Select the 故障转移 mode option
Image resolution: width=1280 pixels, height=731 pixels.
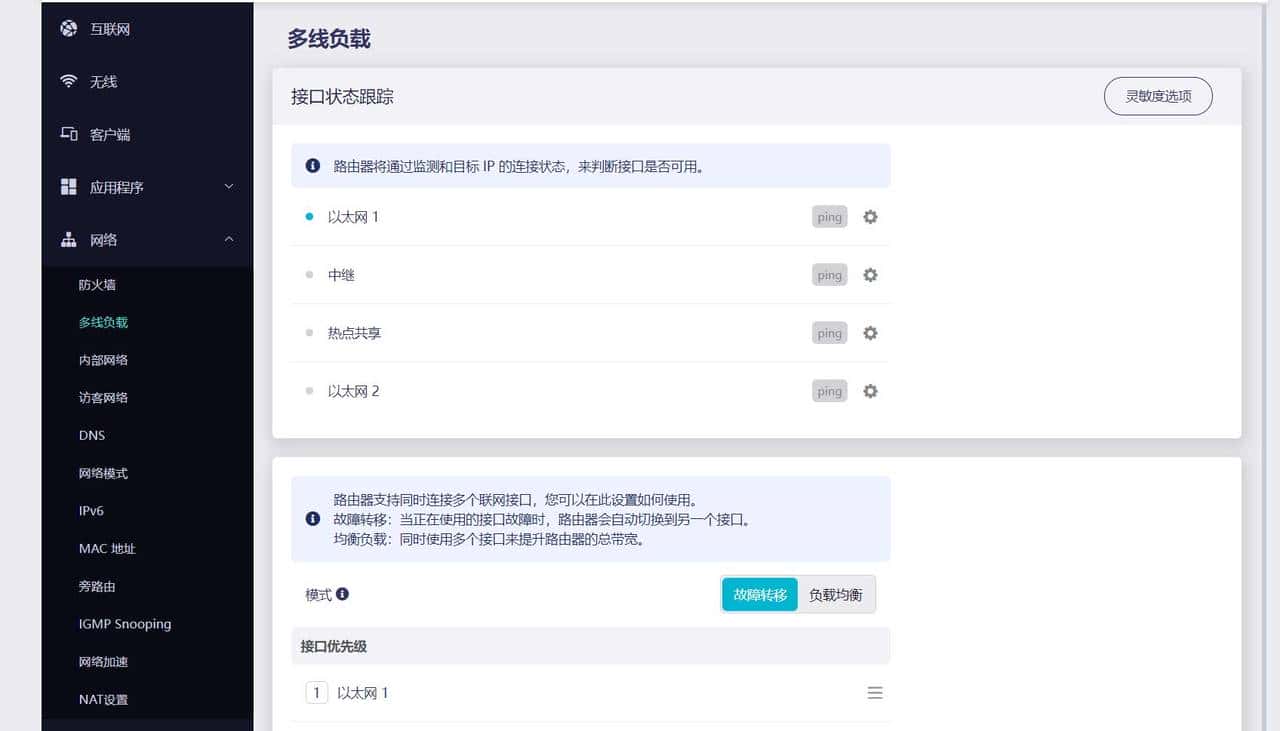[759, 594]
